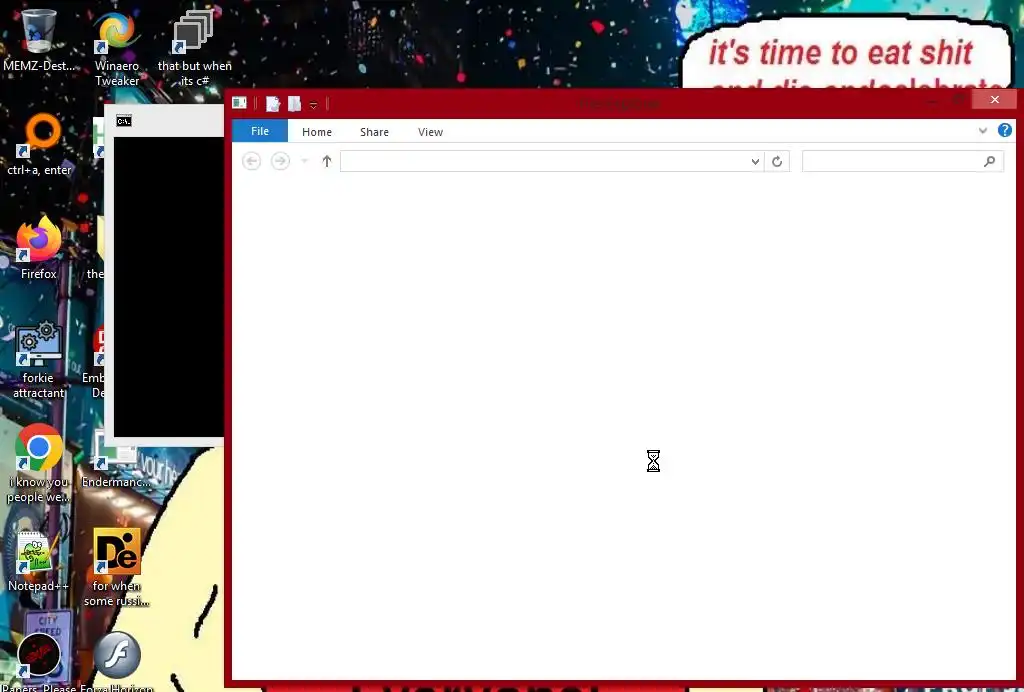Click the Back navigation arrow in Explorer
The image size is (1024, 692).
click(251, 161)
